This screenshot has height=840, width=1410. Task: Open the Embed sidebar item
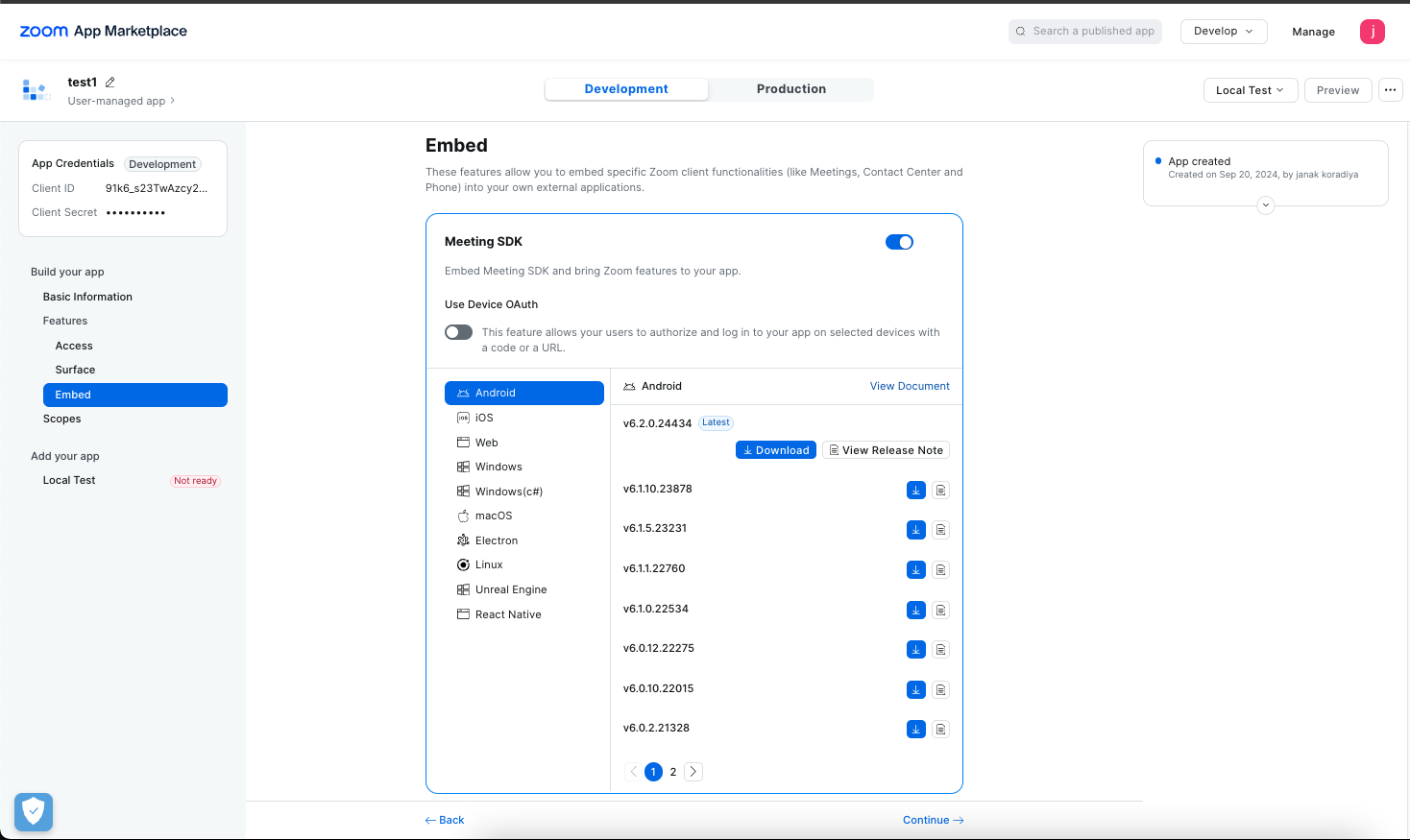(x=135, y=396)
